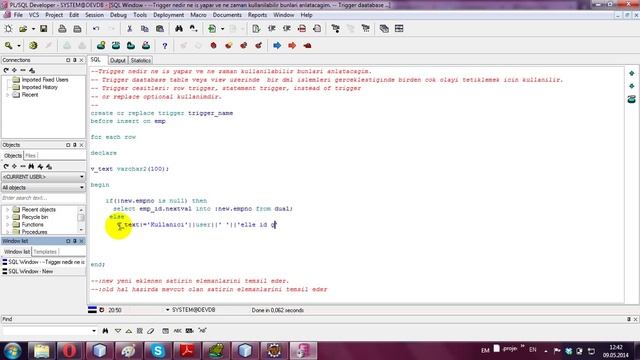Click the Commit database icon
Image resolution: width=640 pixels, height=360 pixels.
[x=67, y=45]
